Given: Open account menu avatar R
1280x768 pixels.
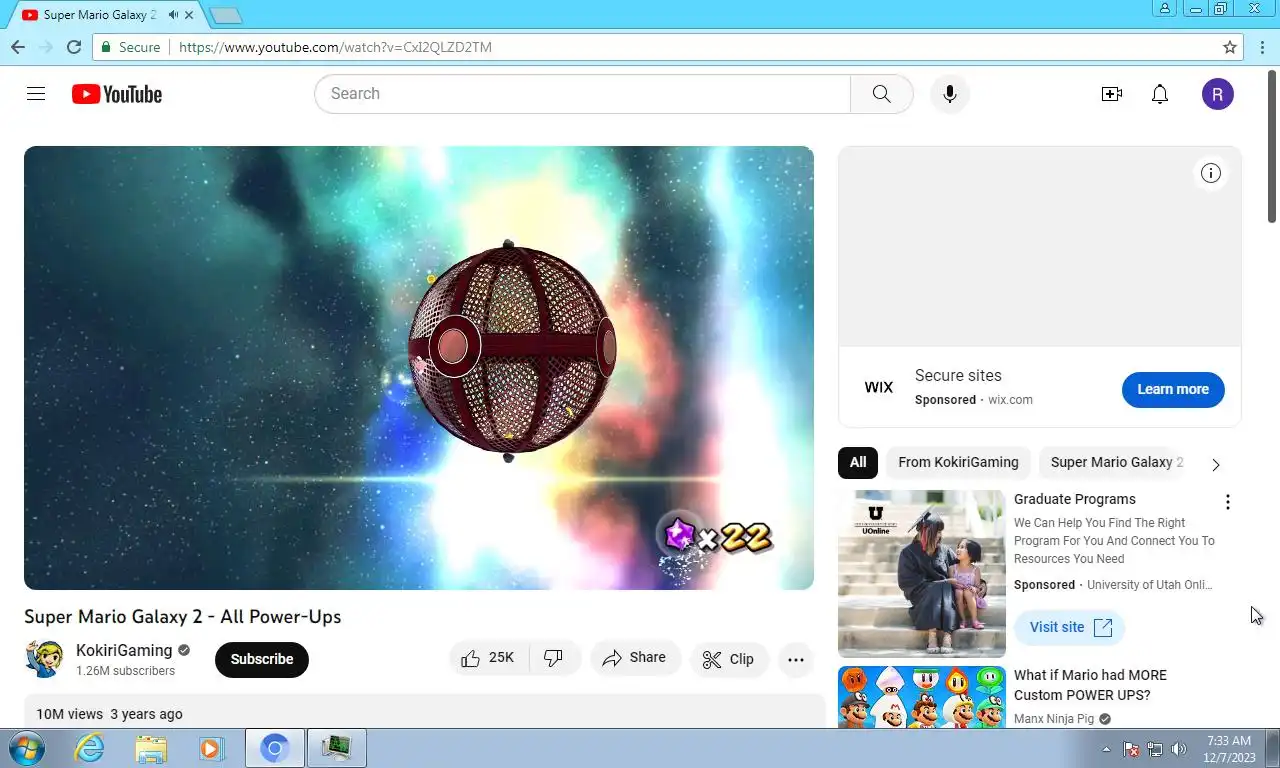Looking at the screenshot, I should 1217,94.
